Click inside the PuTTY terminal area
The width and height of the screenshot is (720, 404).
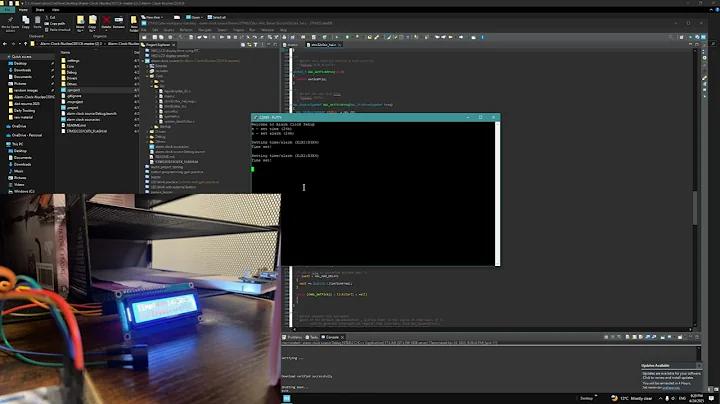[373, 193]
